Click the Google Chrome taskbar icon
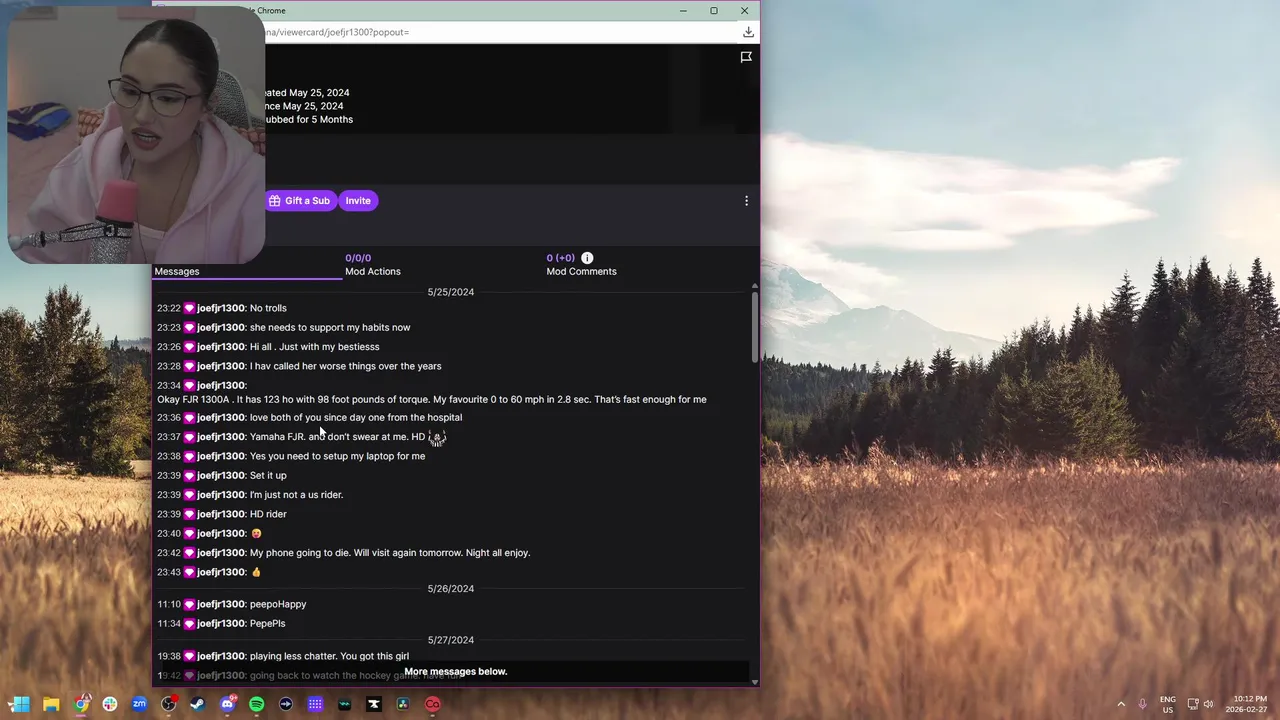The image size is (1280, 720). click(81, 704)
